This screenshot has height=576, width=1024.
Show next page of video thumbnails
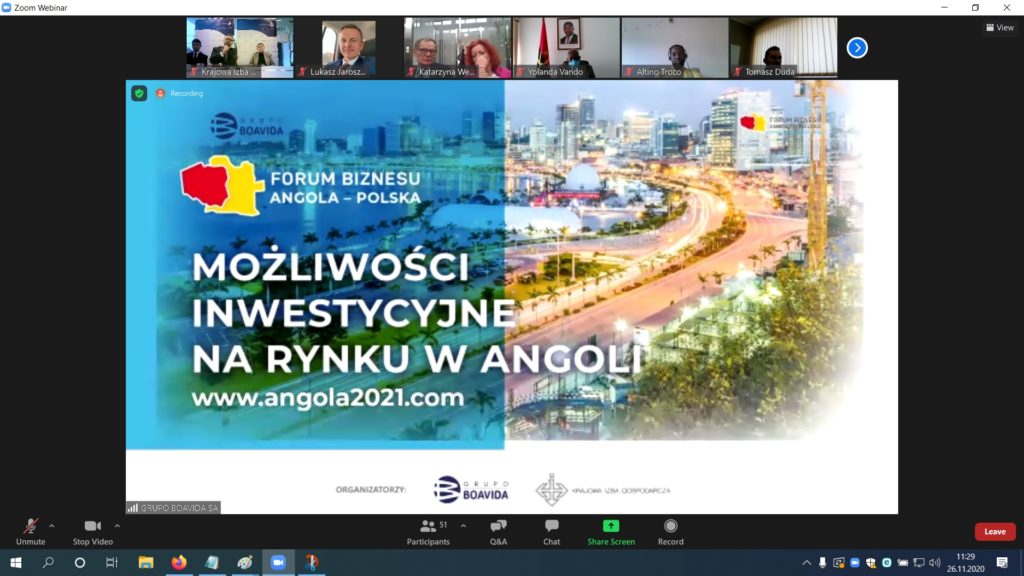857,47
